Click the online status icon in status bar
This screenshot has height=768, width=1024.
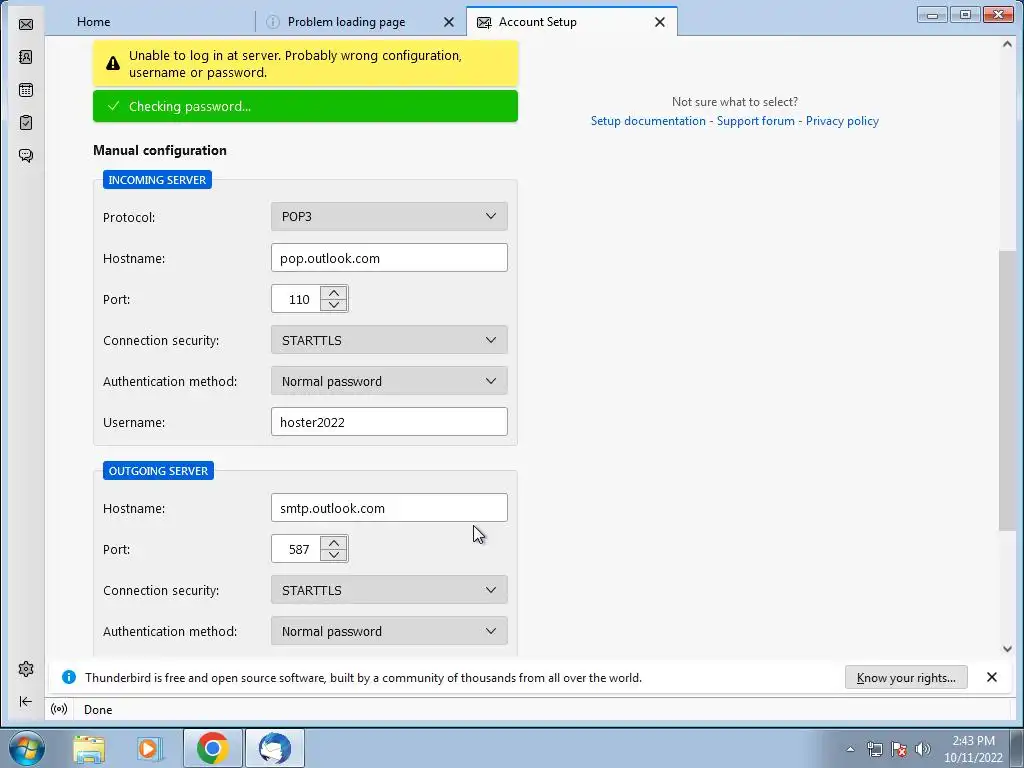click(59, 709)
